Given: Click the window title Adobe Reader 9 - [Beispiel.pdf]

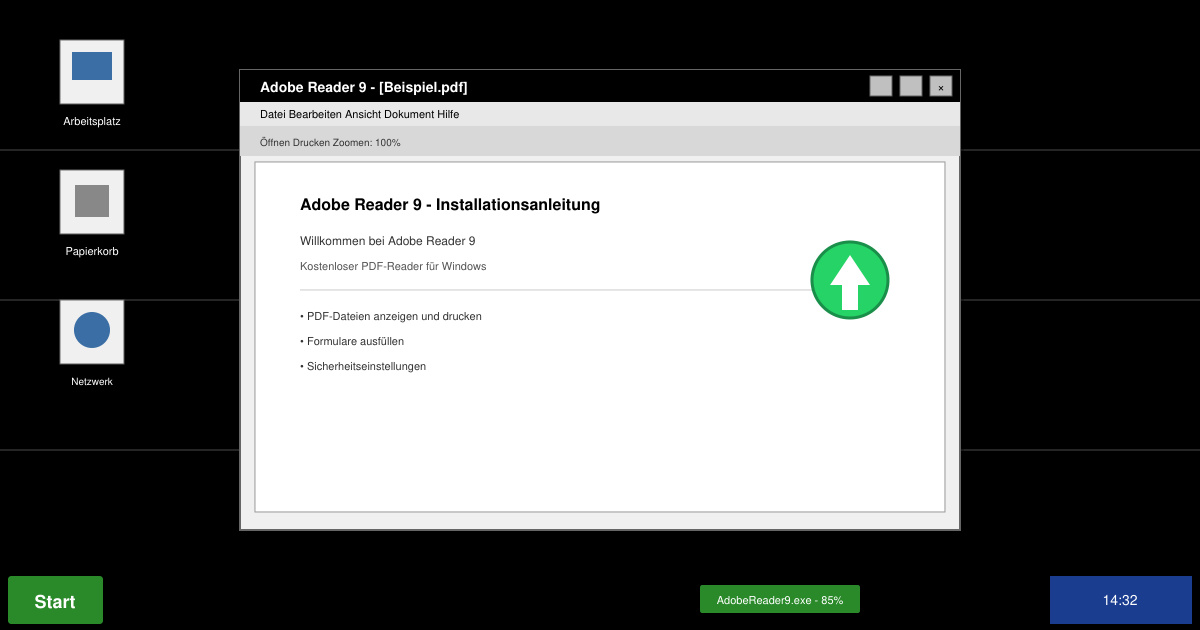Looking at the screenshot, I should point(364,87).
